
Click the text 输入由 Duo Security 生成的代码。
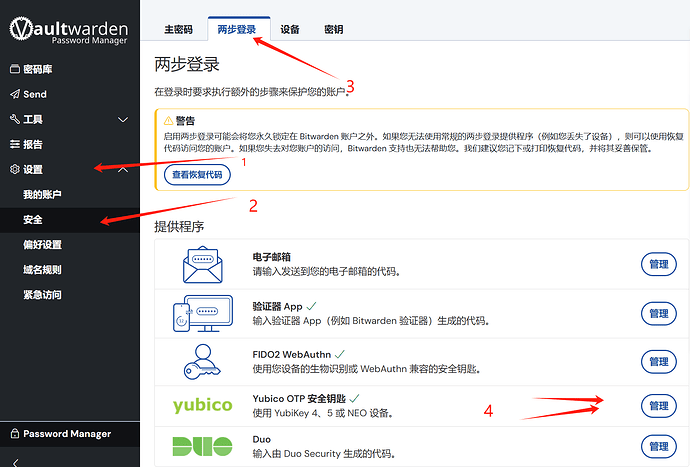point(324,453)
